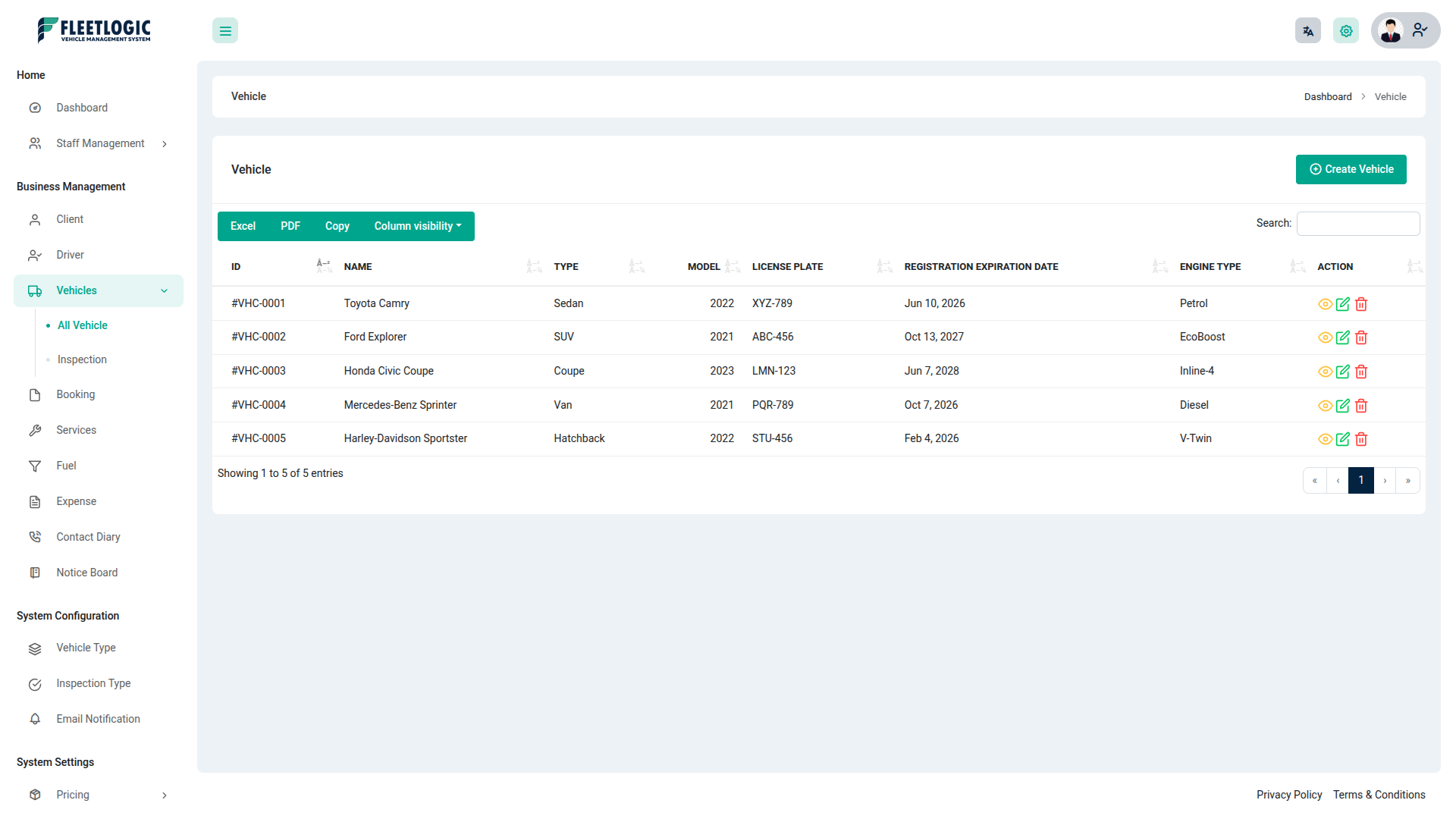Edit the Toyota Camry vehicle record
Image resolution: width=1456 pixels, height=819 pixels.
1342,304
